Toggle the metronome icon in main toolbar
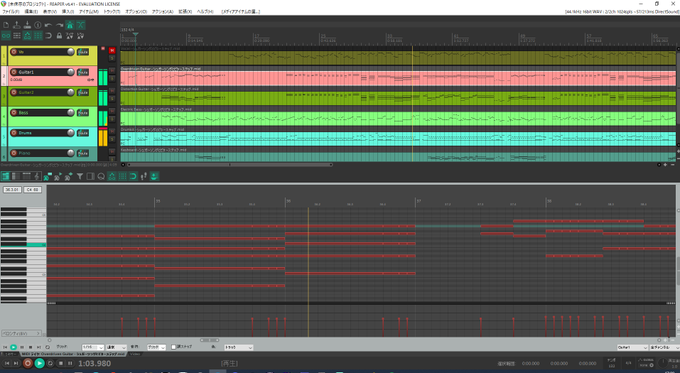680x373 pixels. tap(70, 25)
